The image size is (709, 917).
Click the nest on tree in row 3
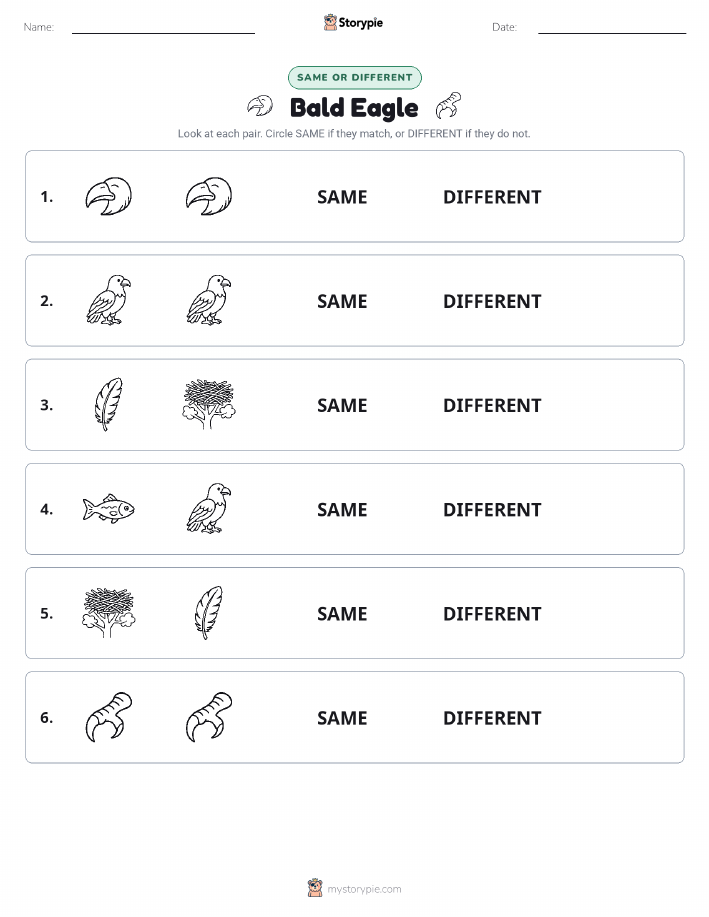pyautogui.click(x=209, y=404)
